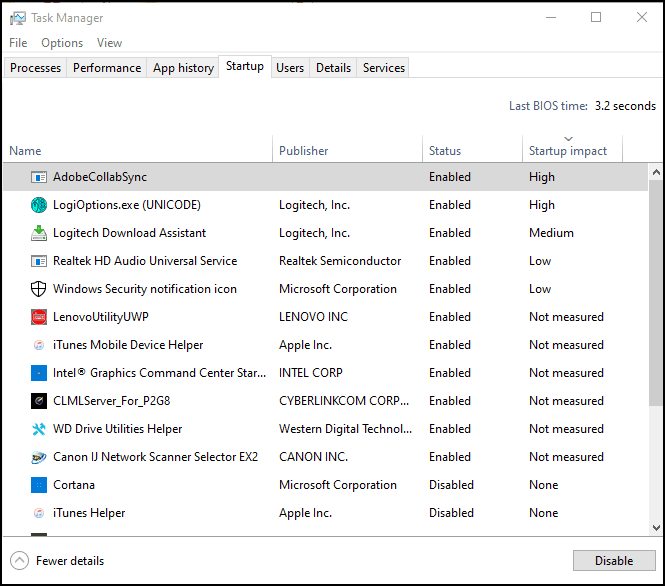Click the scrollbar down arrow

tap(656, 527)
